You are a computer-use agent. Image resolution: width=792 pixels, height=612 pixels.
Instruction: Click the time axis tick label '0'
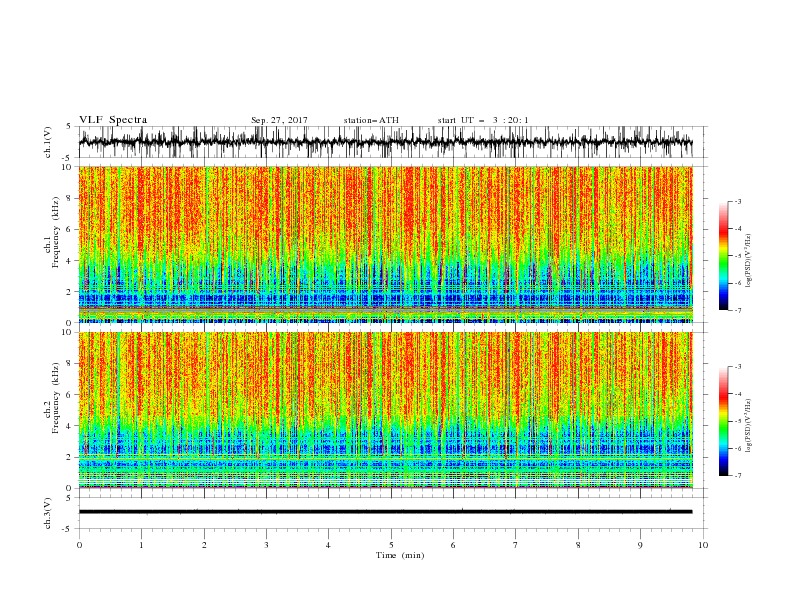point(79,545)
